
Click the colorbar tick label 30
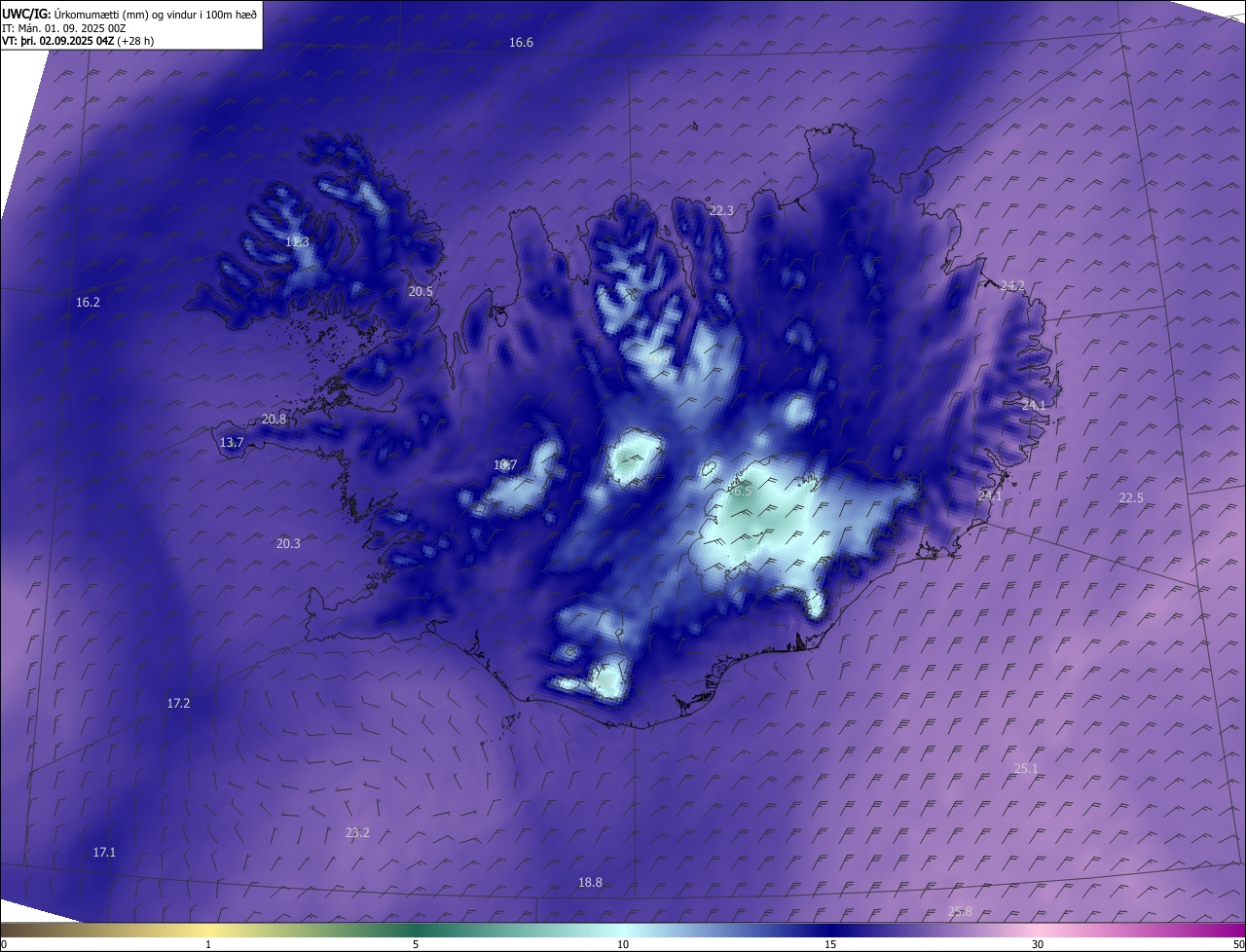pyautogui.click(x=1038, y=944)
